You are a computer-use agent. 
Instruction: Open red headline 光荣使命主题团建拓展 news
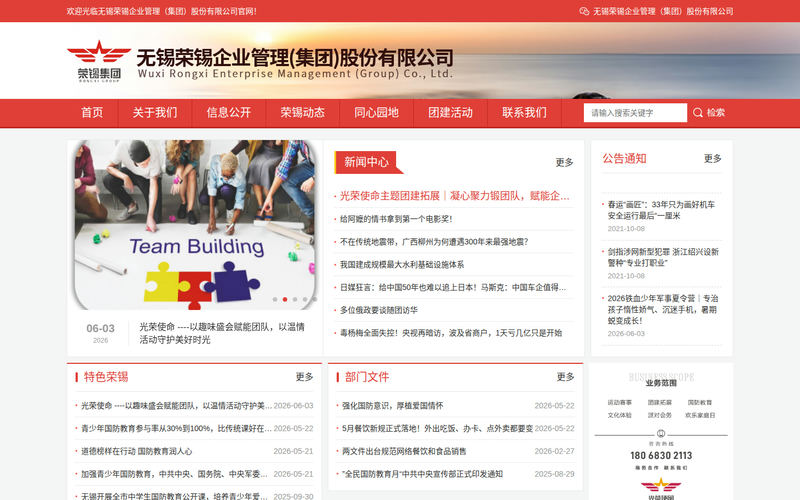(455, 196)
